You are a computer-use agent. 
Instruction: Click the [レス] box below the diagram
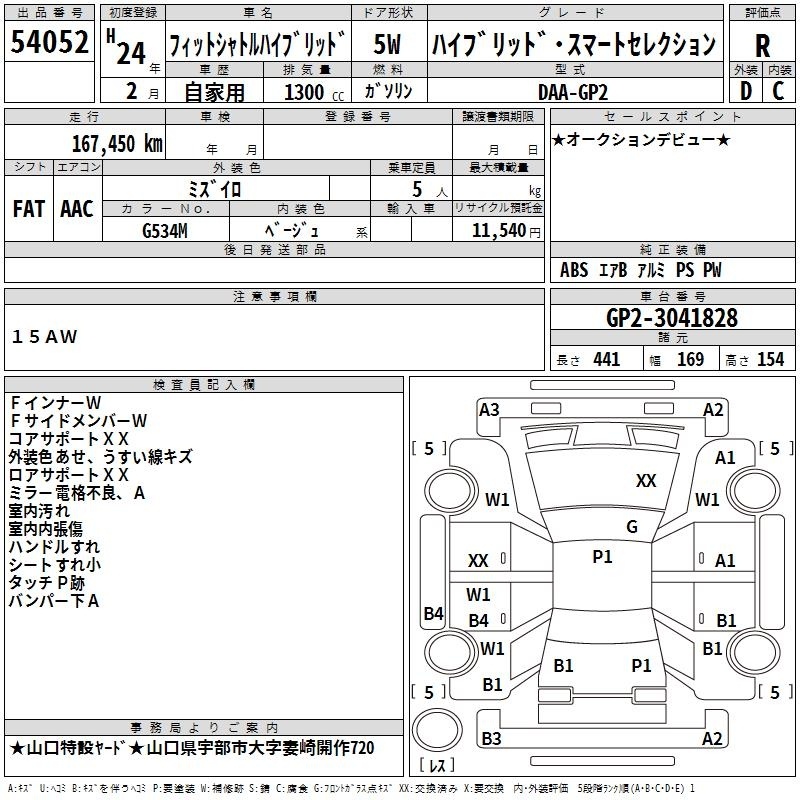[437, 767]
